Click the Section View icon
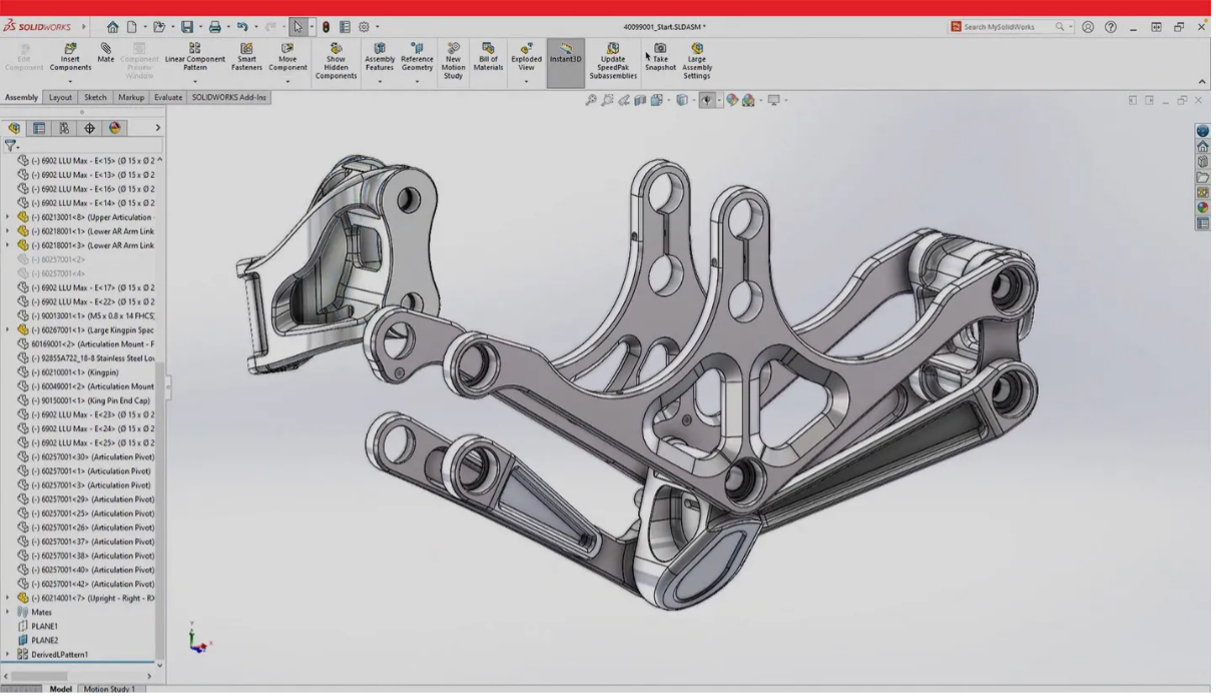1216x696 pixels. (x=641, y=100)
